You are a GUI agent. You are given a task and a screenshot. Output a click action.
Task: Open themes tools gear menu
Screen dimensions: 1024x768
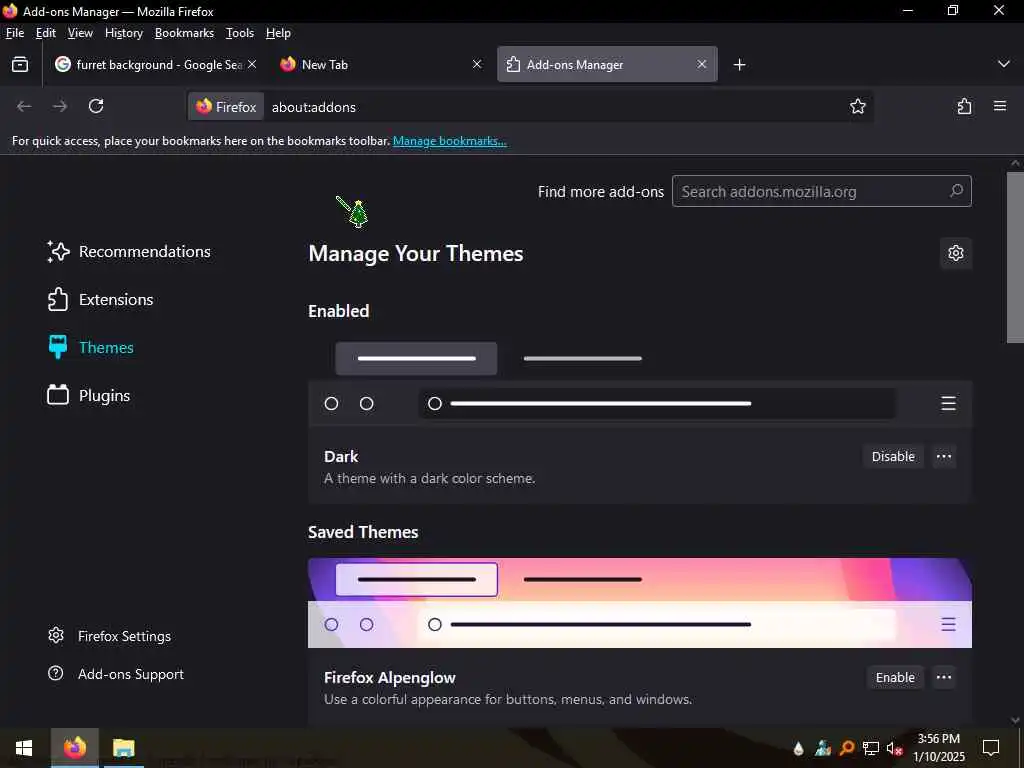point(955,253)
